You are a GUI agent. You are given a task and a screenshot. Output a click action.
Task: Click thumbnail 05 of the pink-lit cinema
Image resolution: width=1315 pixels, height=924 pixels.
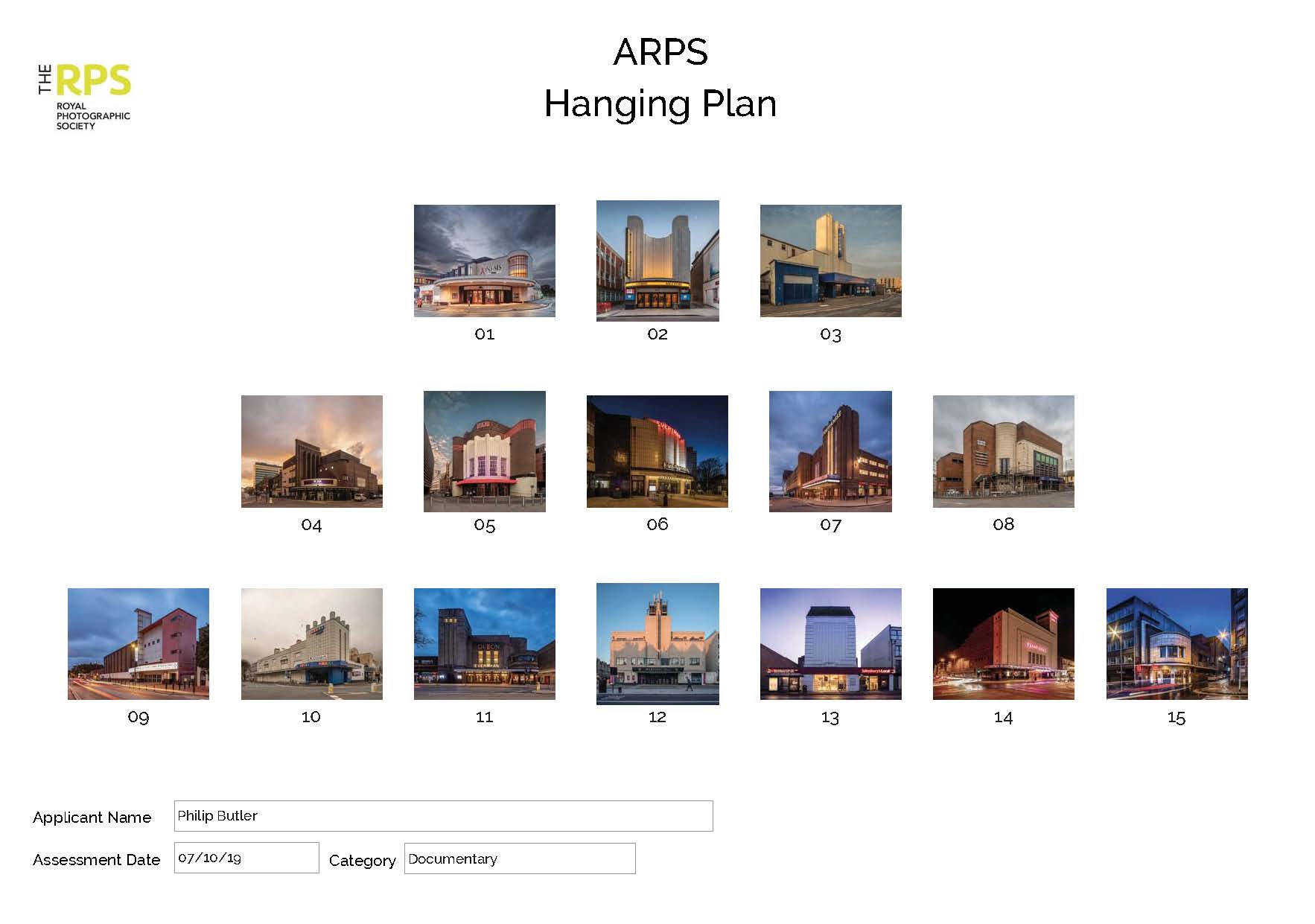[484, 451]
